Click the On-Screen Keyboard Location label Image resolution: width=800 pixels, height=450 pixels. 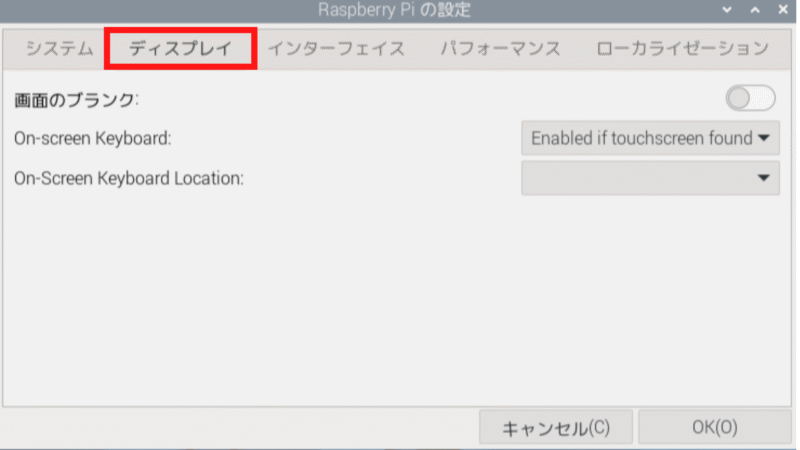click(129, 178)
